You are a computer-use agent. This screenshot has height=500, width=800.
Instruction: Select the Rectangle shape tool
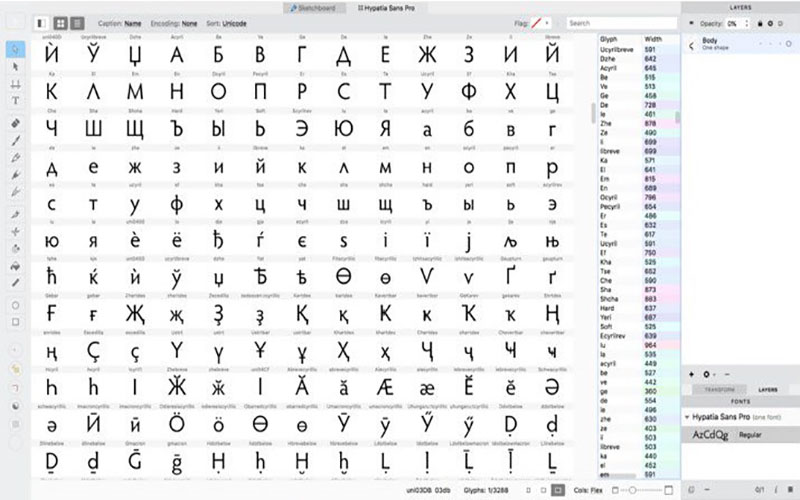(x=15, y=321)
